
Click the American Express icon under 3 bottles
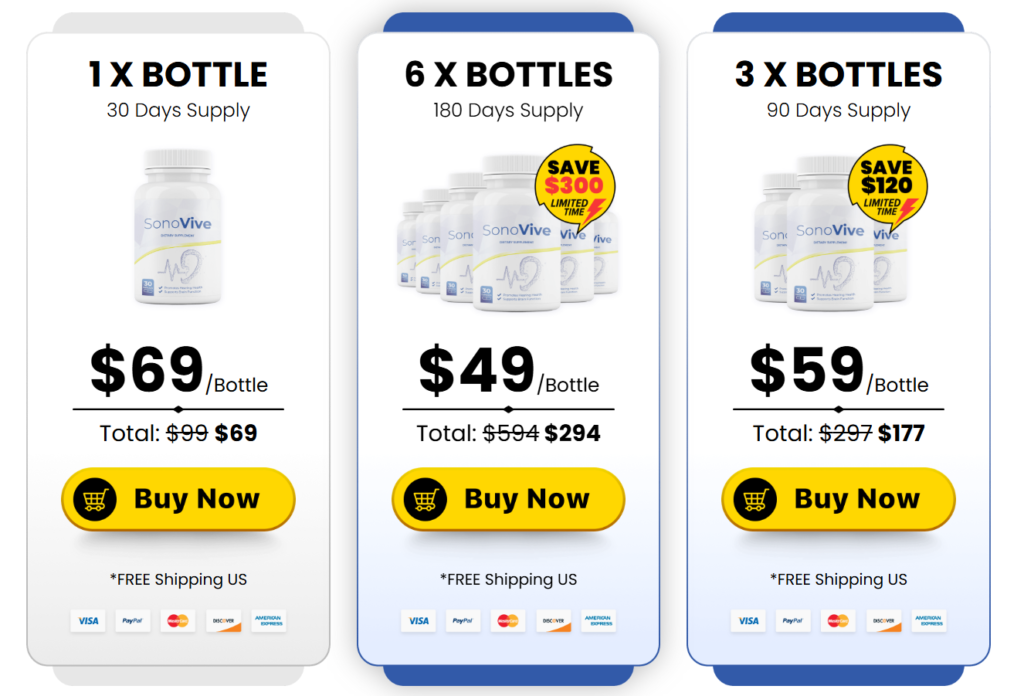click(928, 621)
